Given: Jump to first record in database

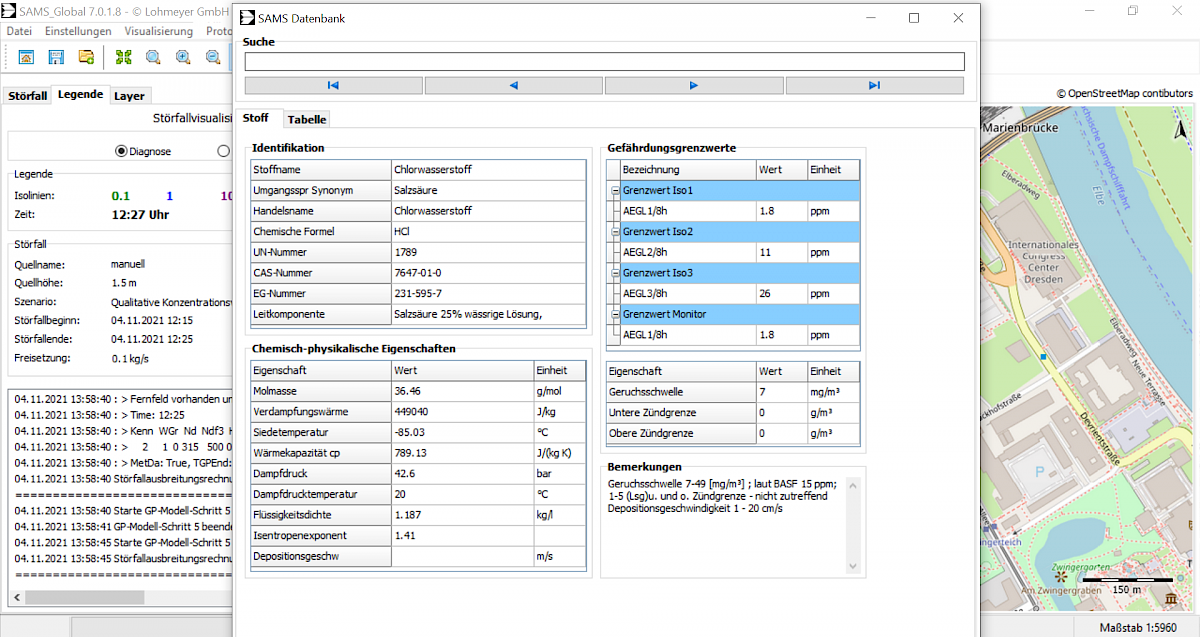Looking at the screenshot, I should click(333, 86).
